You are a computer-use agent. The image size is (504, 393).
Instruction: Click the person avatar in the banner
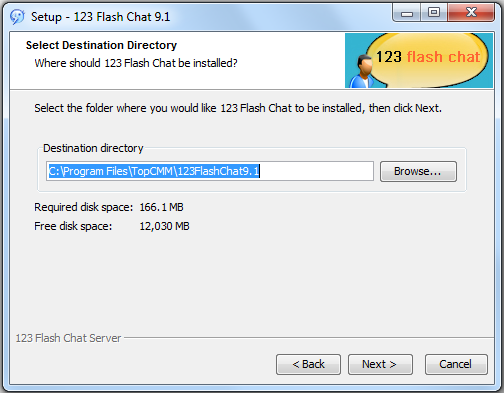(363, 72)
